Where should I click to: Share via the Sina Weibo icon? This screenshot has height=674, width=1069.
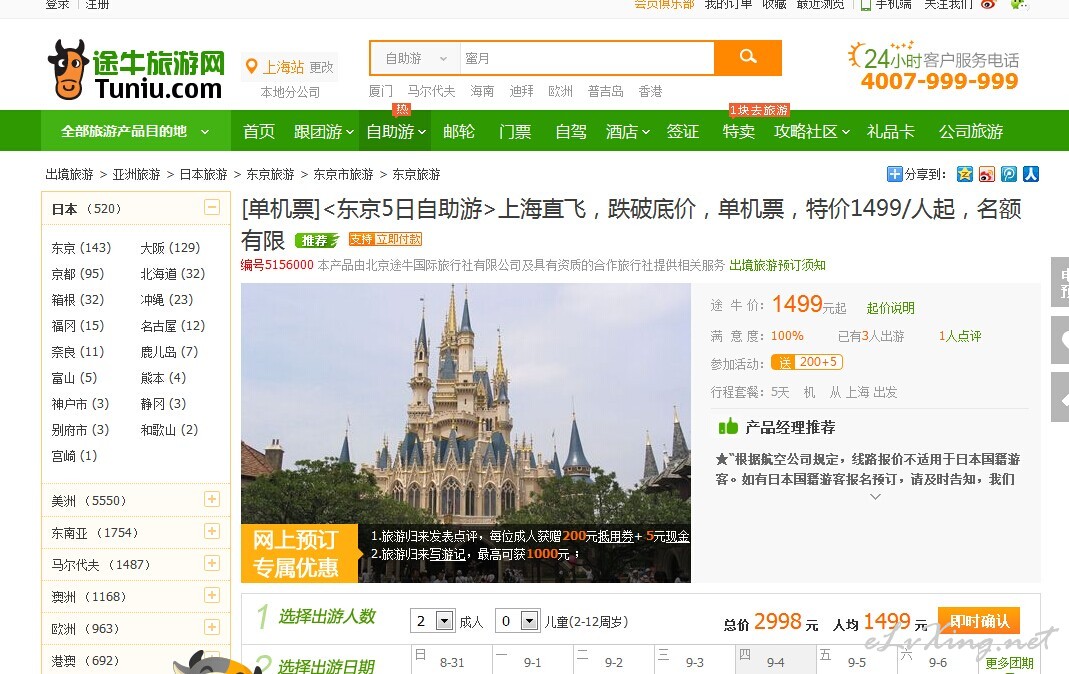987,174
